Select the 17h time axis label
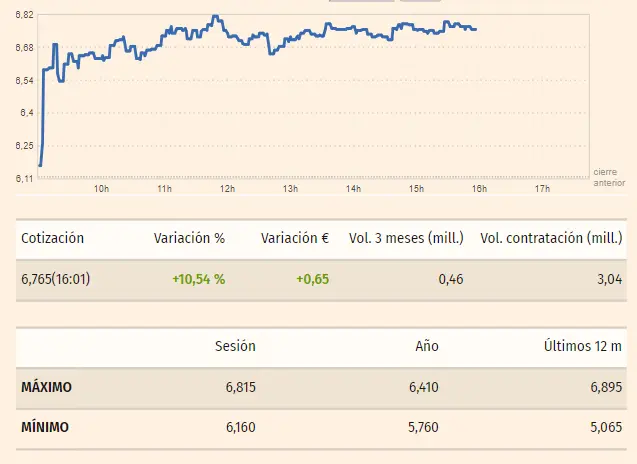Viewport: 637px width, 464px height. point(542,189)
